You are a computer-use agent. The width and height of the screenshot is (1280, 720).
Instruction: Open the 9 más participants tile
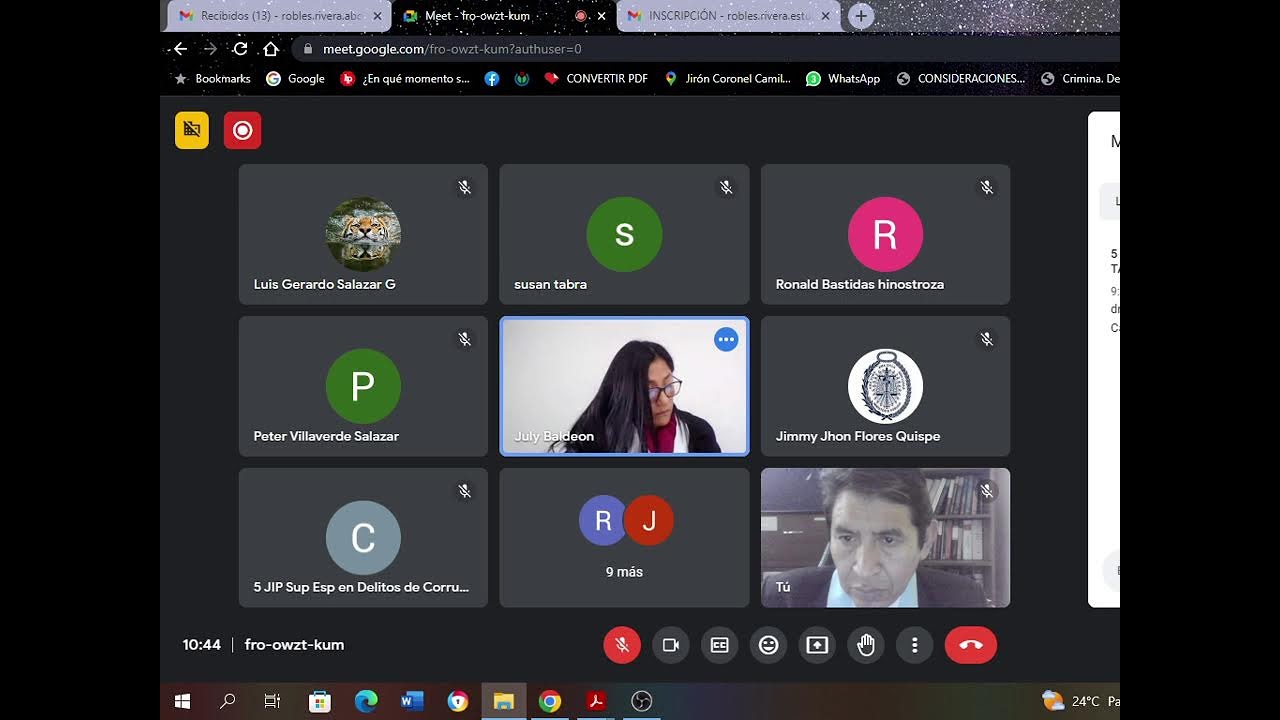pos(624,538)
